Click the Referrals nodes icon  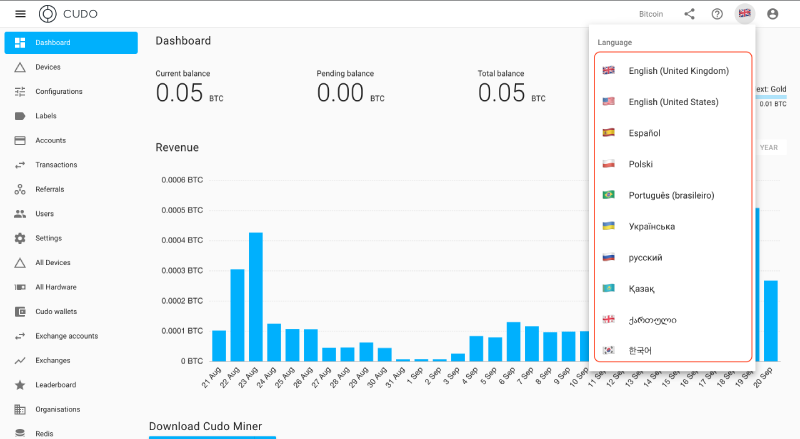click(20, 189)
